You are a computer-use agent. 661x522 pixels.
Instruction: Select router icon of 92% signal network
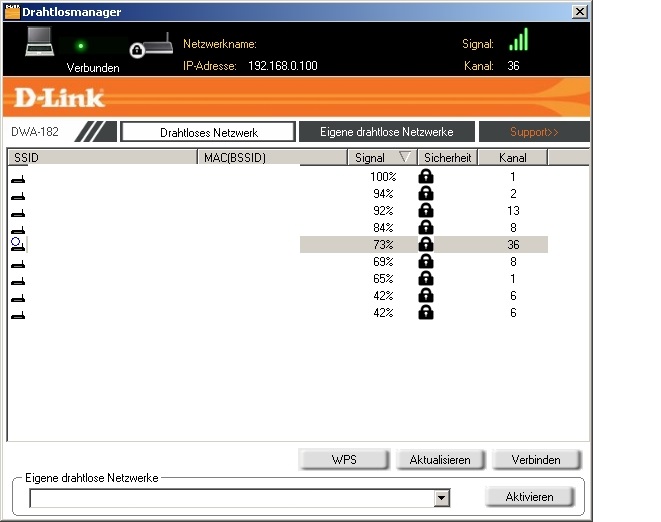point(18,213)
